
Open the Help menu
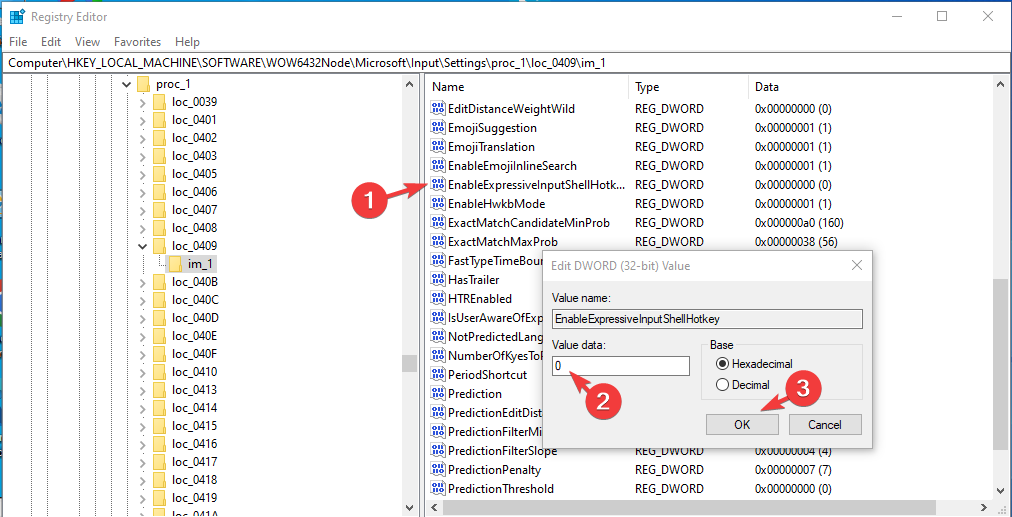pos(187,42)
